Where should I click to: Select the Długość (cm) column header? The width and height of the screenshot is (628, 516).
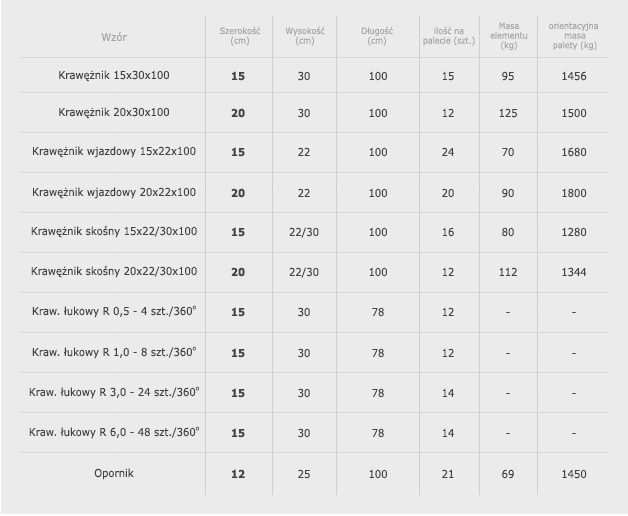[377, 36]
